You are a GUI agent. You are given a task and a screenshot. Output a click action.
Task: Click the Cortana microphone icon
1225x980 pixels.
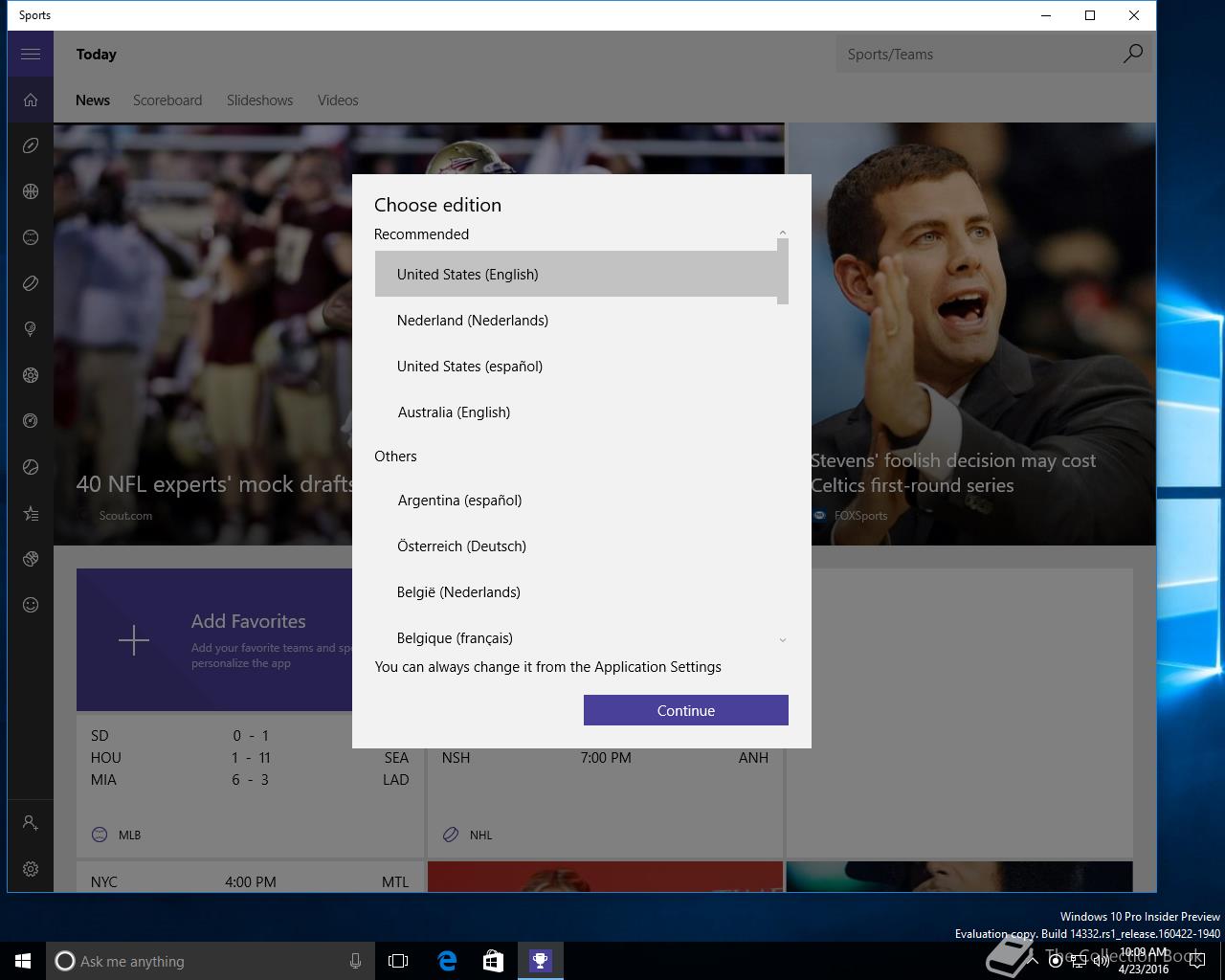[x=355, y=961]
